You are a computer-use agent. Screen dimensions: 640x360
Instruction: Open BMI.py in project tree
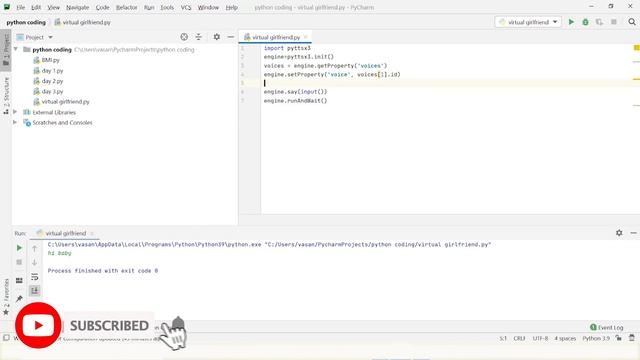pos(50,60)
